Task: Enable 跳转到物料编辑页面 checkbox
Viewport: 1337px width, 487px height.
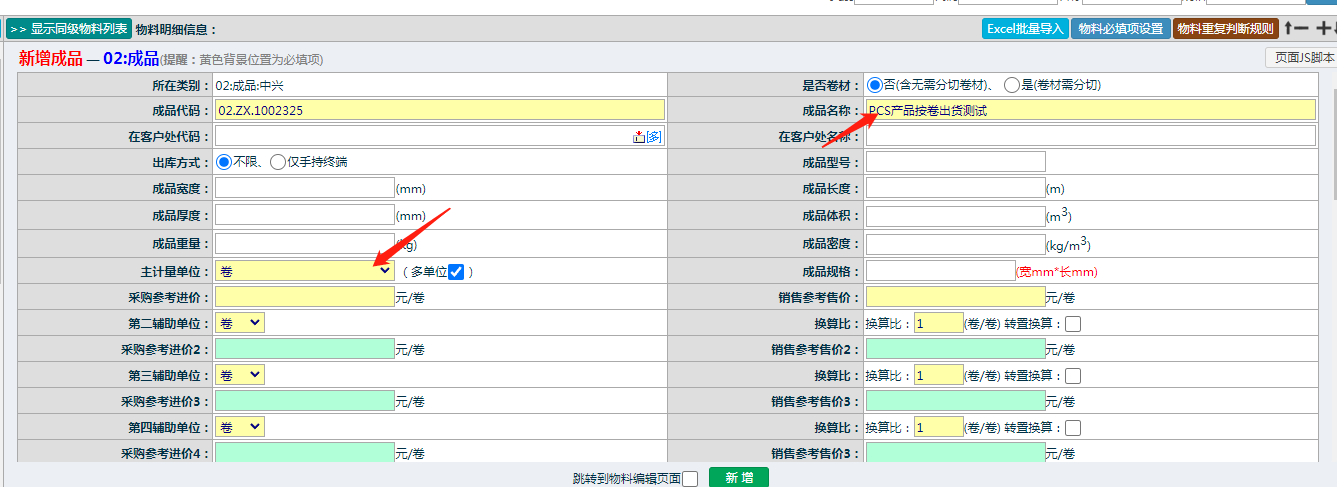Action: tap(690, 479)
